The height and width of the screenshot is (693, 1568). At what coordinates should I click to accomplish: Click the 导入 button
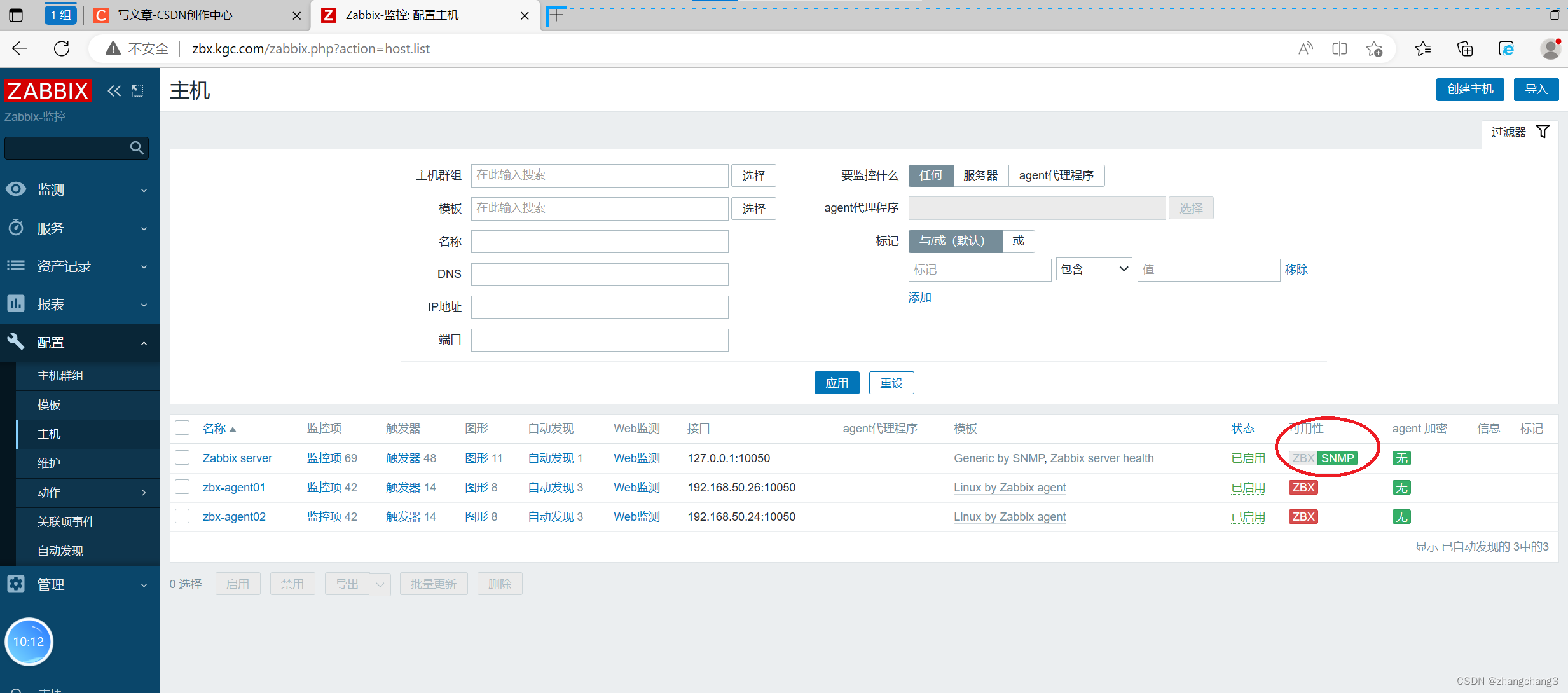pyautogui.click(x=1536, y=89)
